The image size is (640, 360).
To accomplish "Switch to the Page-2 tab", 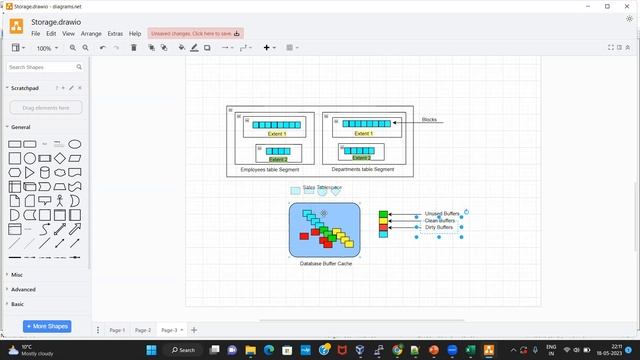I will tap(143, 330).
